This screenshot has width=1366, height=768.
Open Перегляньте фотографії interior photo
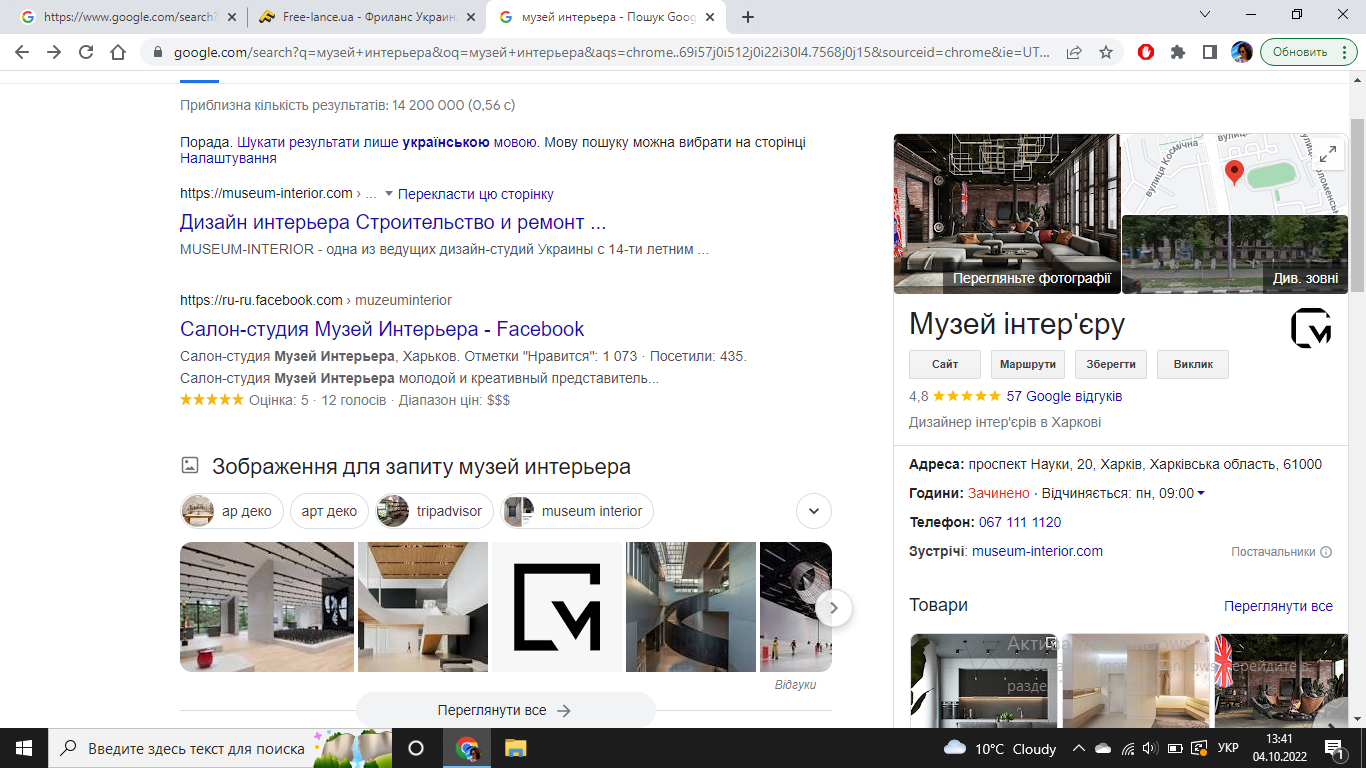tap(1006, 214)
